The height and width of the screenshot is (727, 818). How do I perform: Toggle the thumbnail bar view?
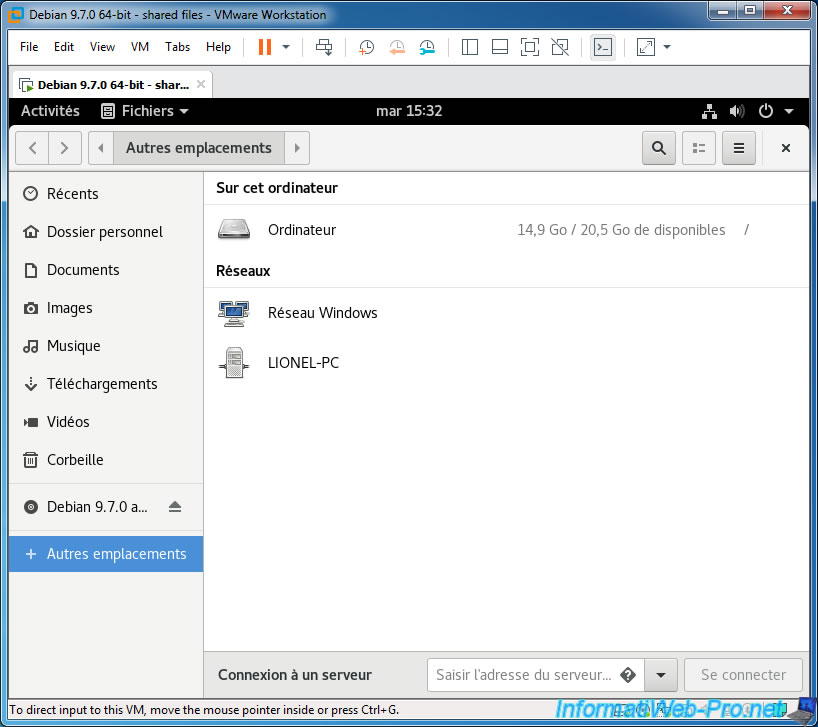point(500,47)
